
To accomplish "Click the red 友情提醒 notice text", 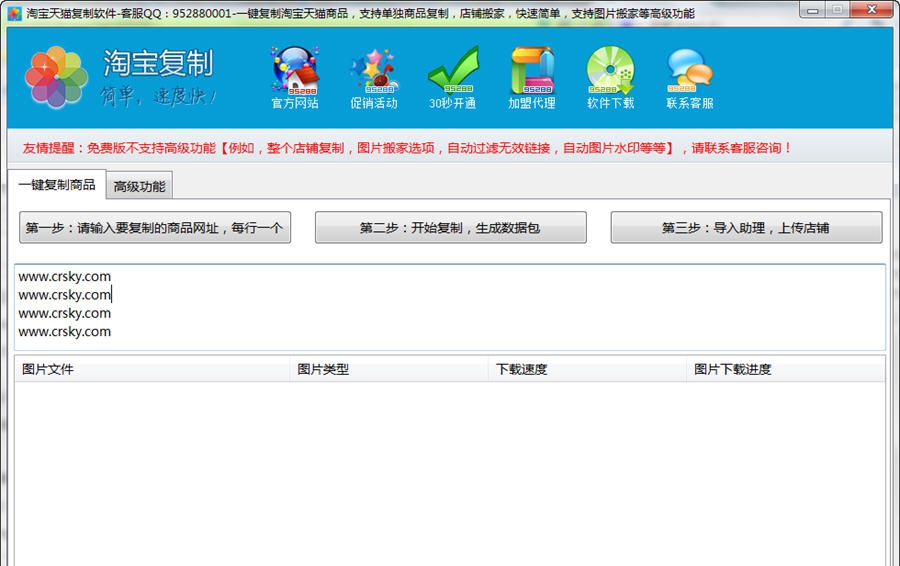I will (408, 148).
